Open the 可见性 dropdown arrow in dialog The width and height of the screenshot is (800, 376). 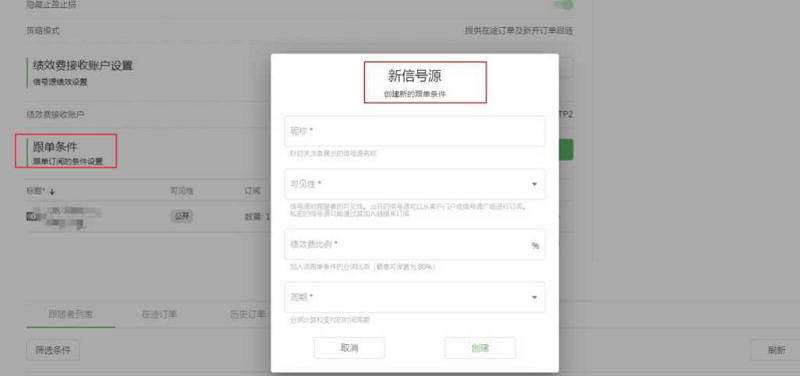coord(534,184)
